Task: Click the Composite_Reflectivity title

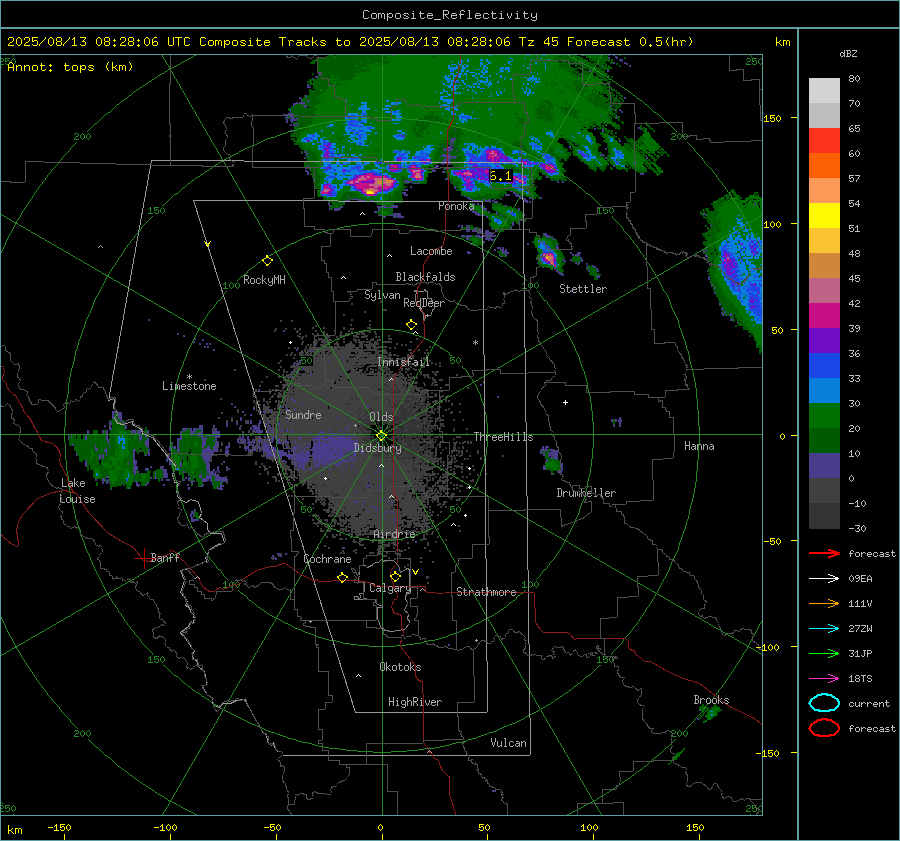Action: point(449,15)
